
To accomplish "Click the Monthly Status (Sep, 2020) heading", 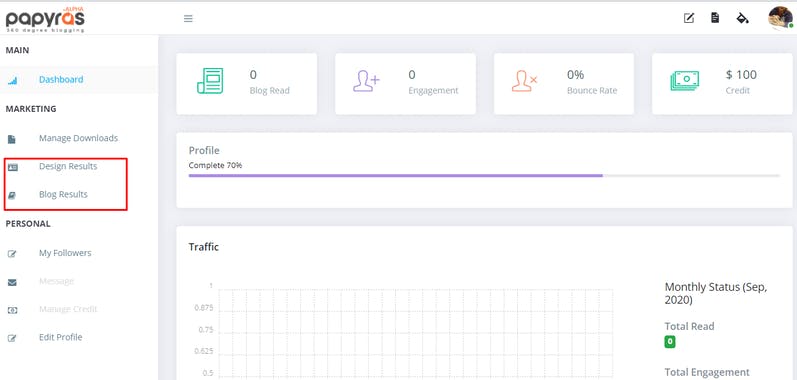I will (x=716, y=294).
